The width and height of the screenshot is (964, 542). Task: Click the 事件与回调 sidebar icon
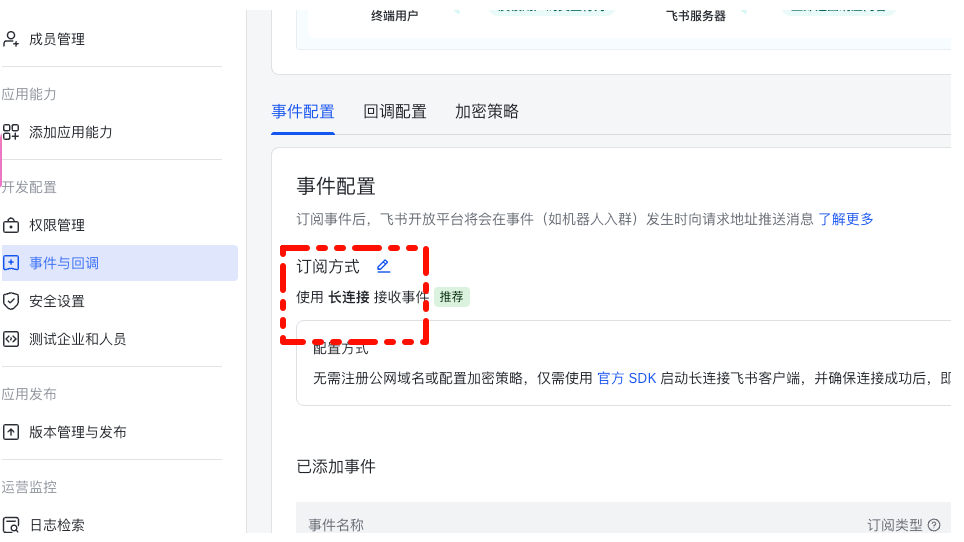click(x=11, y=263)
